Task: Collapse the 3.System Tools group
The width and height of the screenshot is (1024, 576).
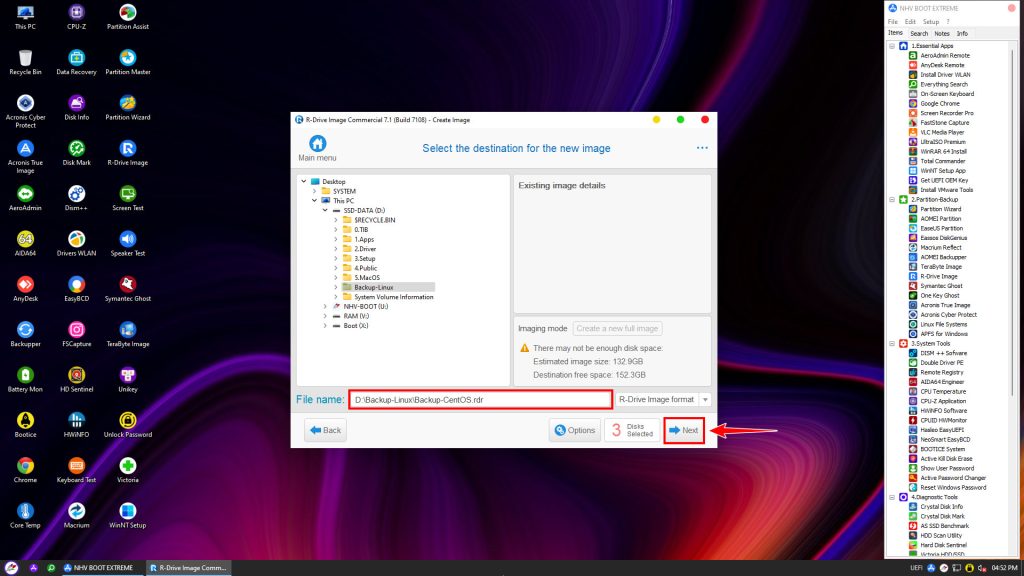Action: 892,344
